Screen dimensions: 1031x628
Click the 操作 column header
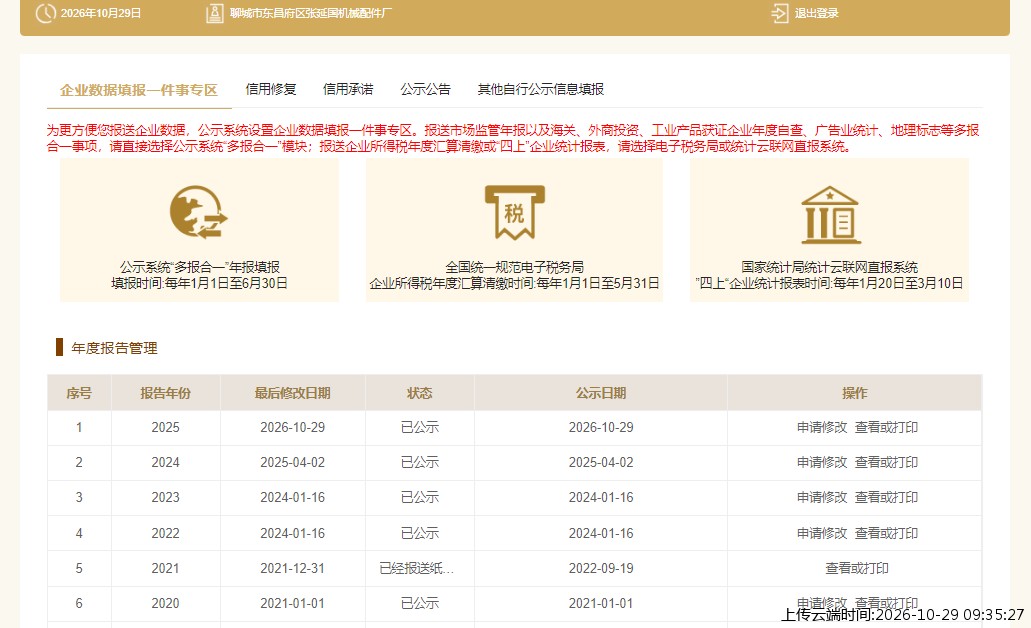(855, 393)
